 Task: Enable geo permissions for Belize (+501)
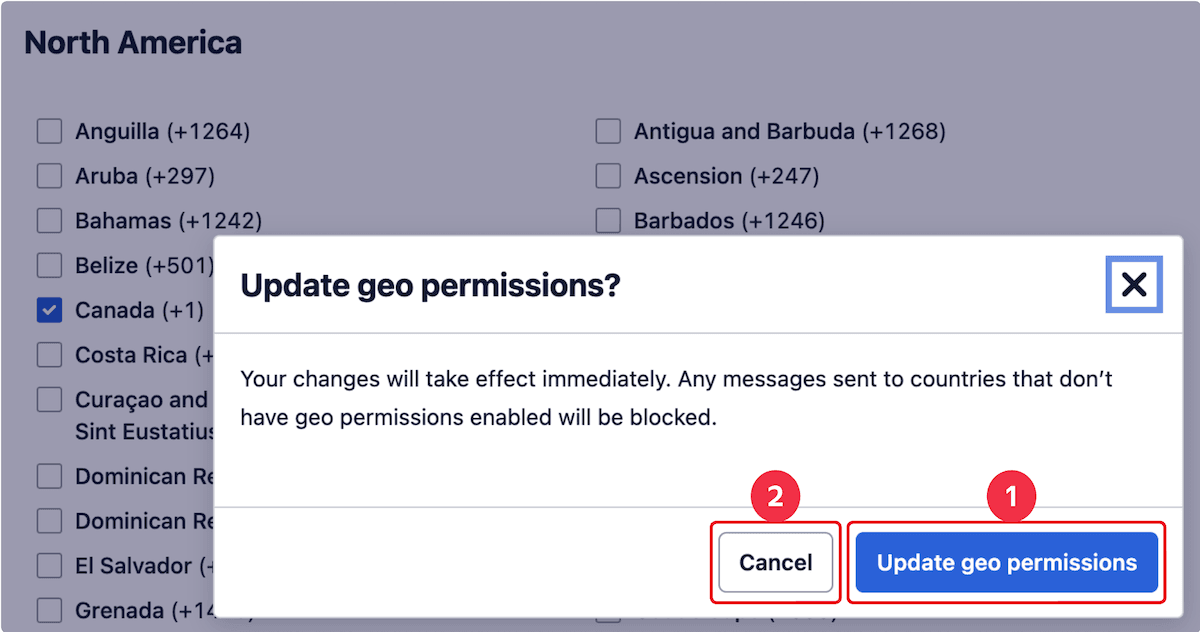coord(49,265)
